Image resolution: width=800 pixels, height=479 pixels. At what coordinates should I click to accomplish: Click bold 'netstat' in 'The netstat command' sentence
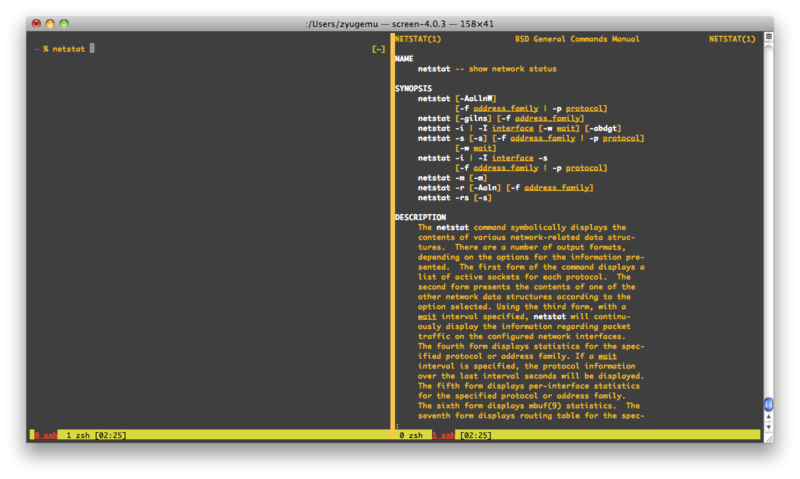453,228
